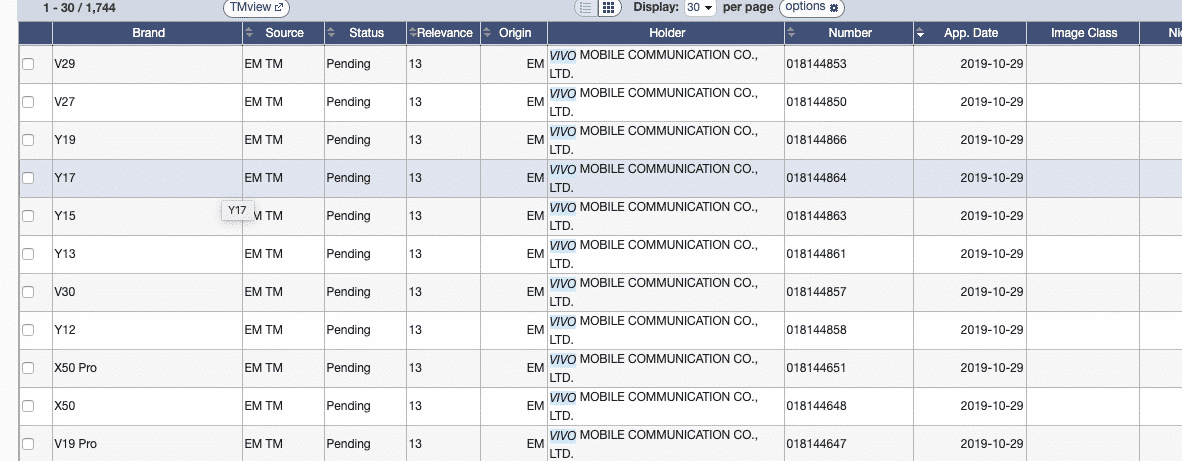Screen dimensions: 1182x461
Task: Click the Image Class column header
Action: coord(1084,33)
